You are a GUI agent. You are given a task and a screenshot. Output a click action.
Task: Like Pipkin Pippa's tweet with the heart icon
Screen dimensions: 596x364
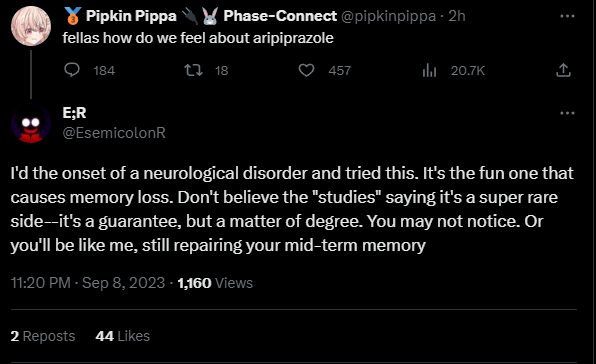[306, 70]
